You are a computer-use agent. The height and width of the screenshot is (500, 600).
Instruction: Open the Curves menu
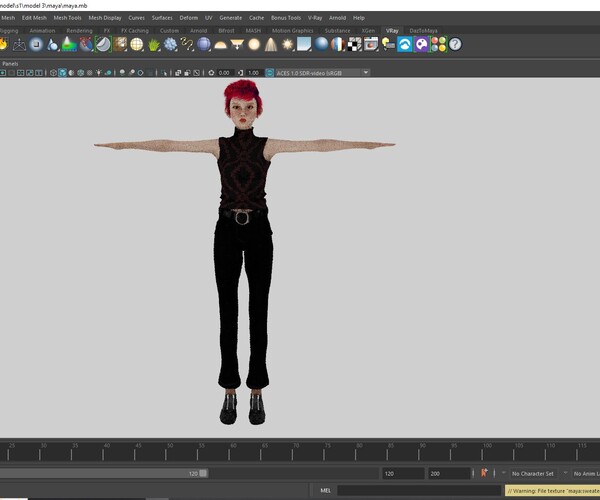tap(137, 18)
